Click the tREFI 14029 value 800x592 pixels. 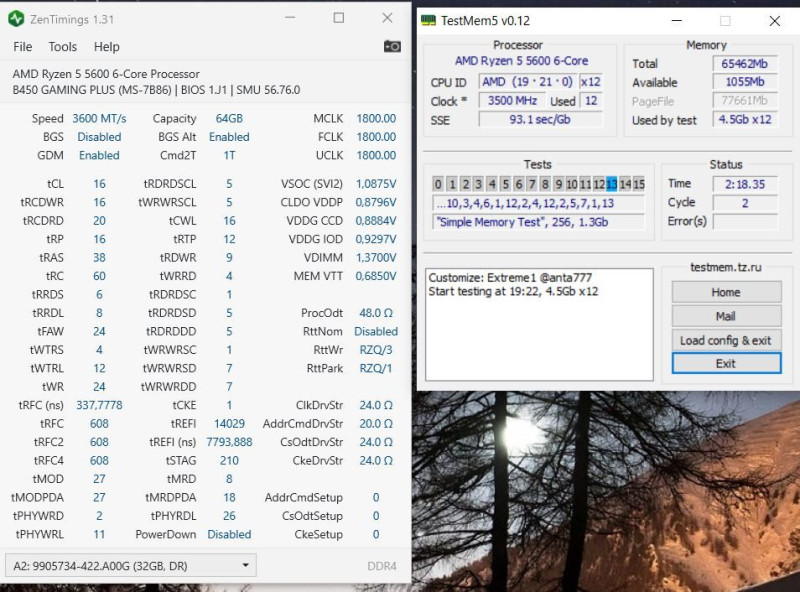(229, 424)
